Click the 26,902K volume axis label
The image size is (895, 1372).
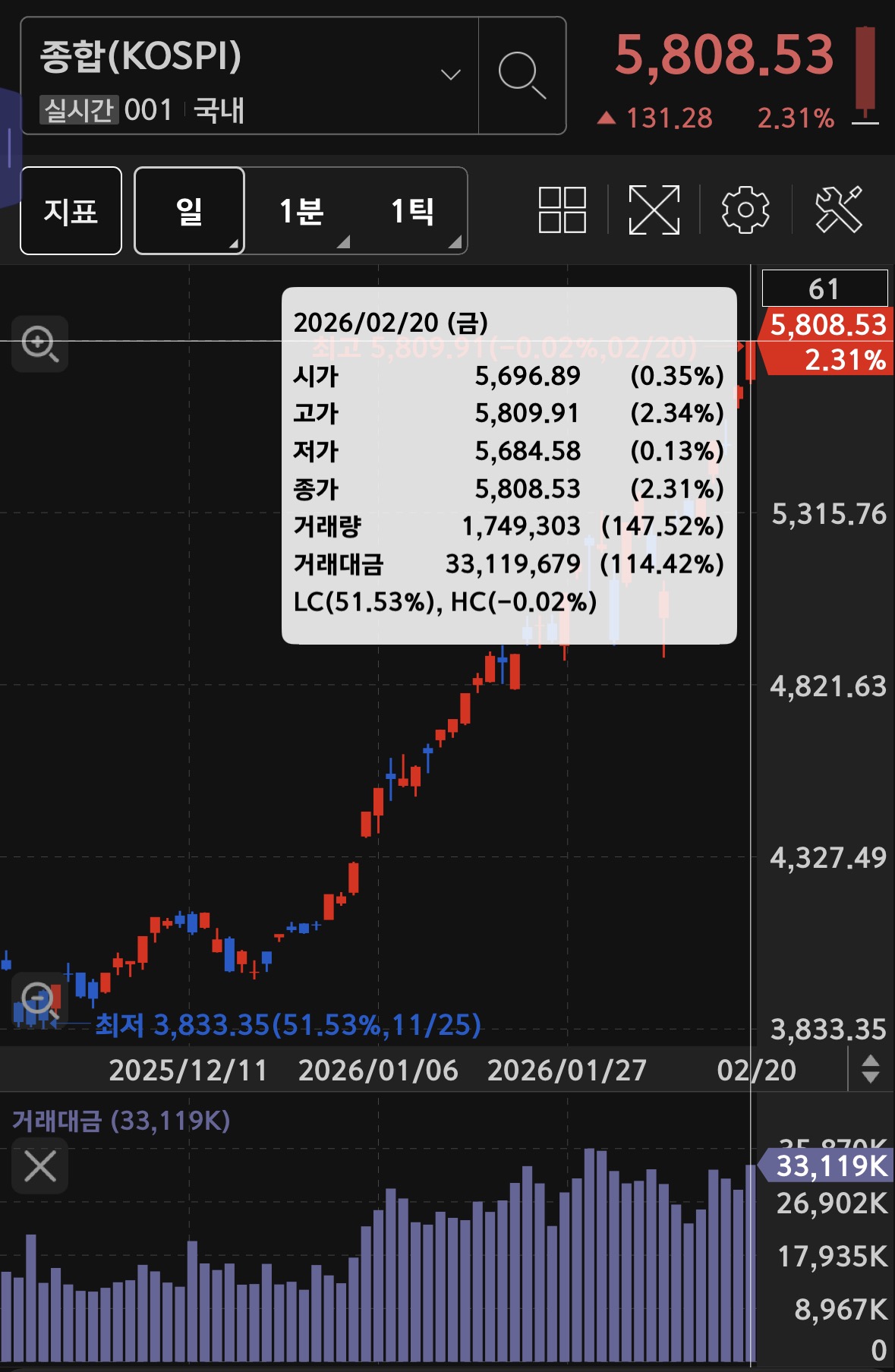[x=832, y=1203]
